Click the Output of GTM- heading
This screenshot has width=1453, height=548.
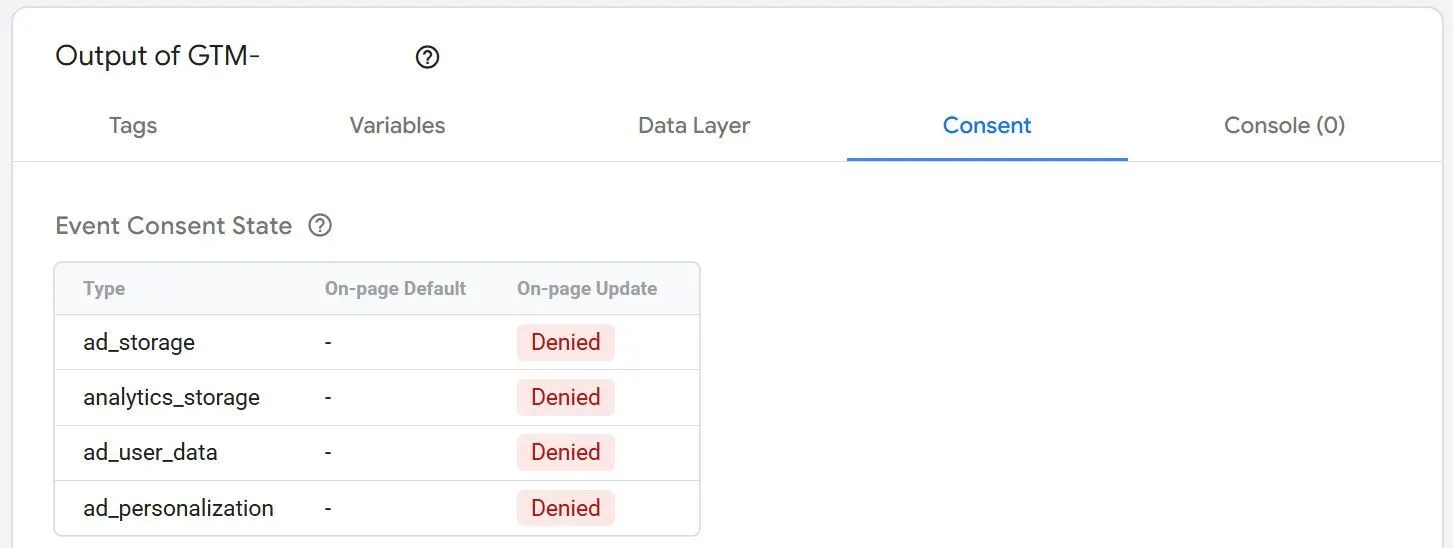158,57
